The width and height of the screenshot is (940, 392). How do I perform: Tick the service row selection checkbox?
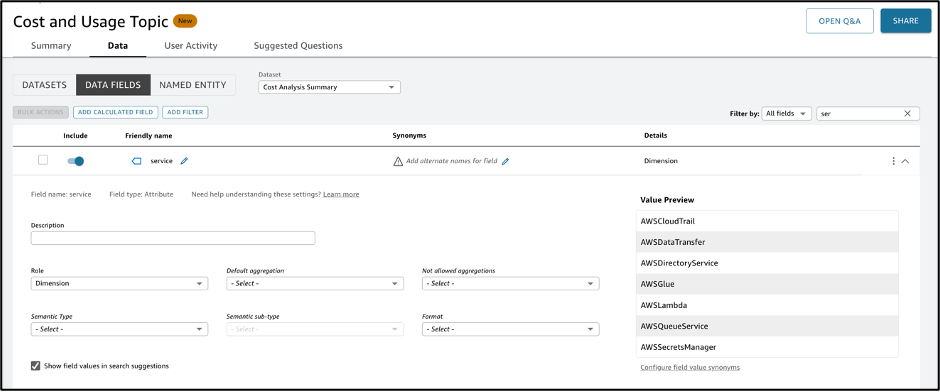43,160
